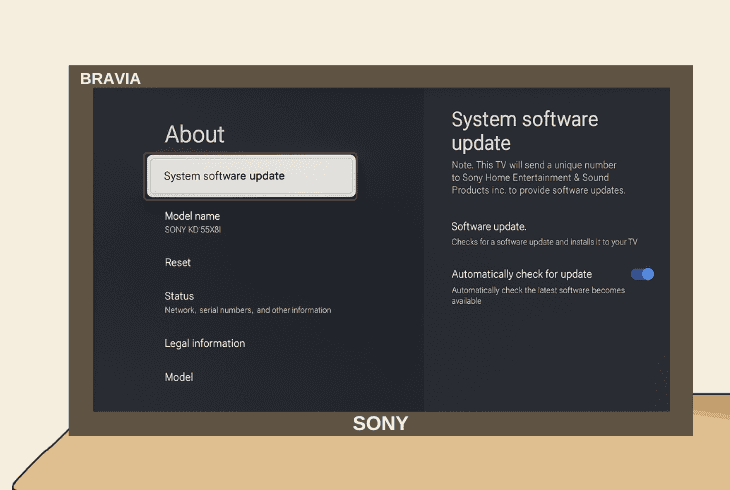Image resolution: width=730 pixels, height=490 pixels.
Task: Open Legal information
Action: (x=205, y=343)
